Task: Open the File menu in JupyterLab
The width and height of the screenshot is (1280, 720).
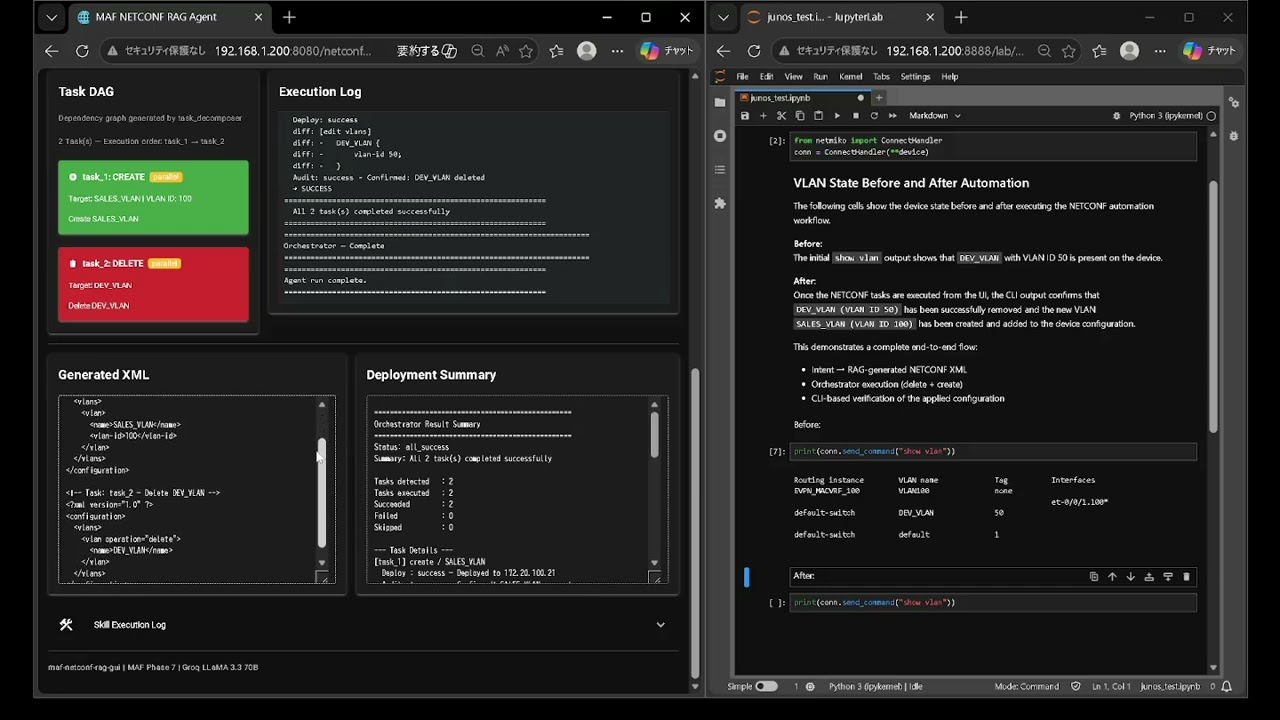Action: [x=742, y=77]
